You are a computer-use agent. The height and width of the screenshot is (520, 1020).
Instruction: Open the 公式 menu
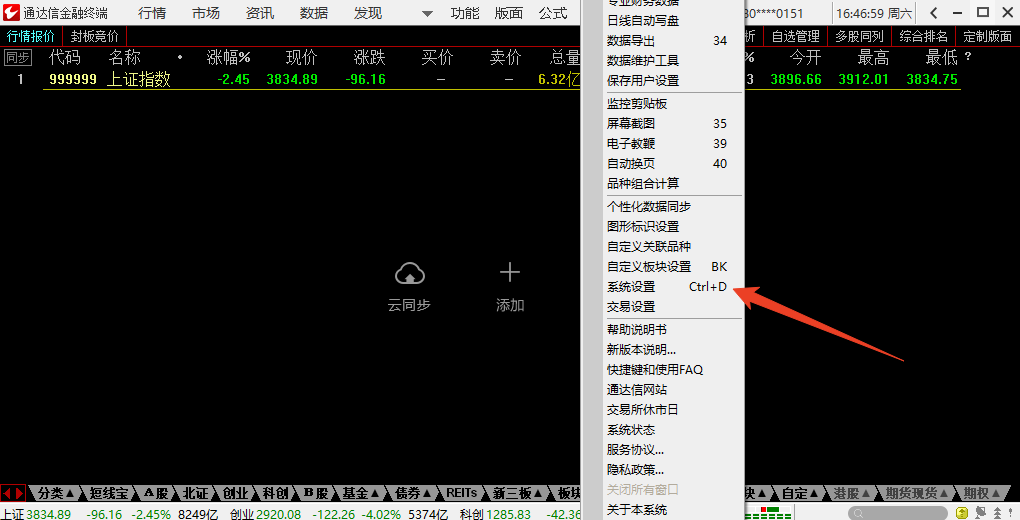[554, 13]
